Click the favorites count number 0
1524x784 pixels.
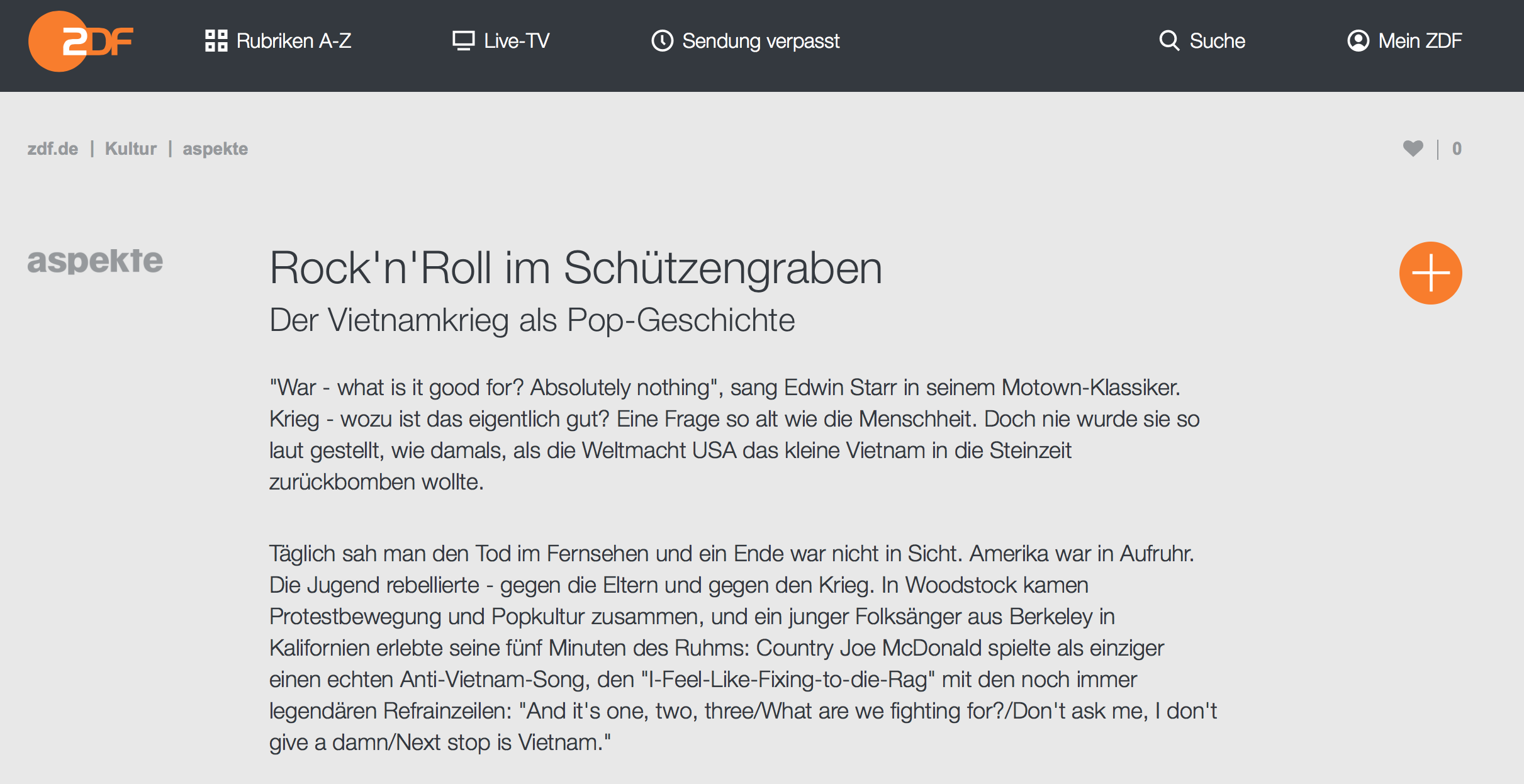(1457, 148)
